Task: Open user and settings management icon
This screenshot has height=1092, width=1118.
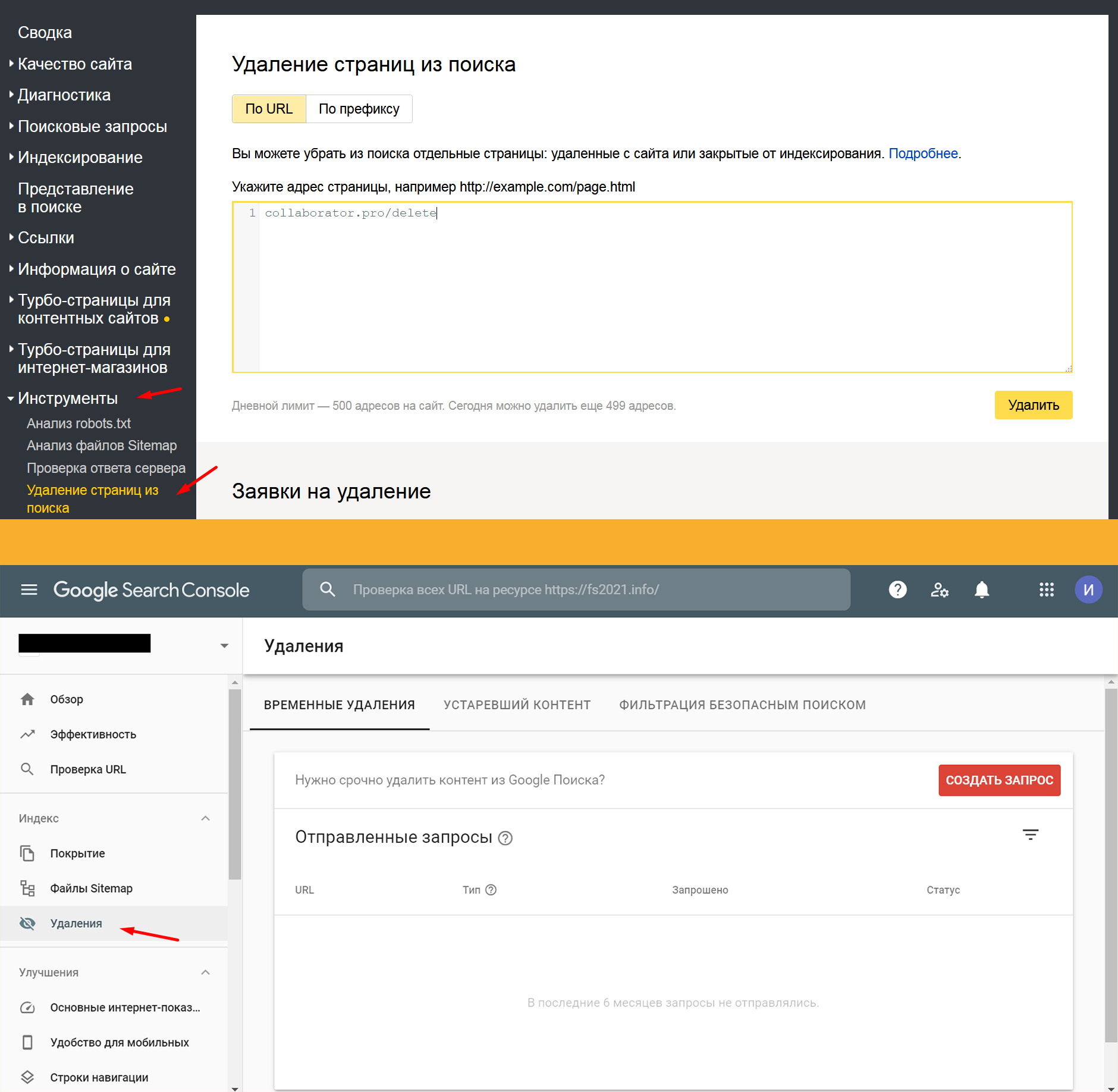Action: [939, 589]
